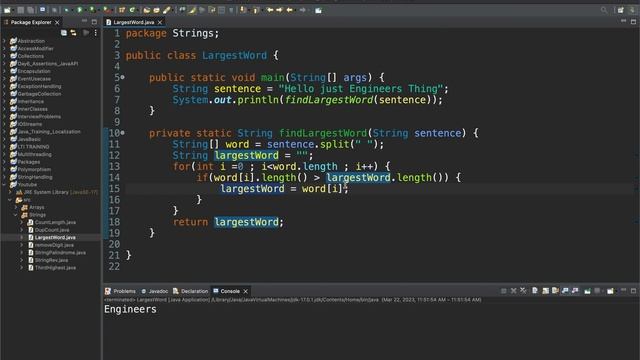
Task: Switch to the Problems tab
Action: (x=120, y=291)
